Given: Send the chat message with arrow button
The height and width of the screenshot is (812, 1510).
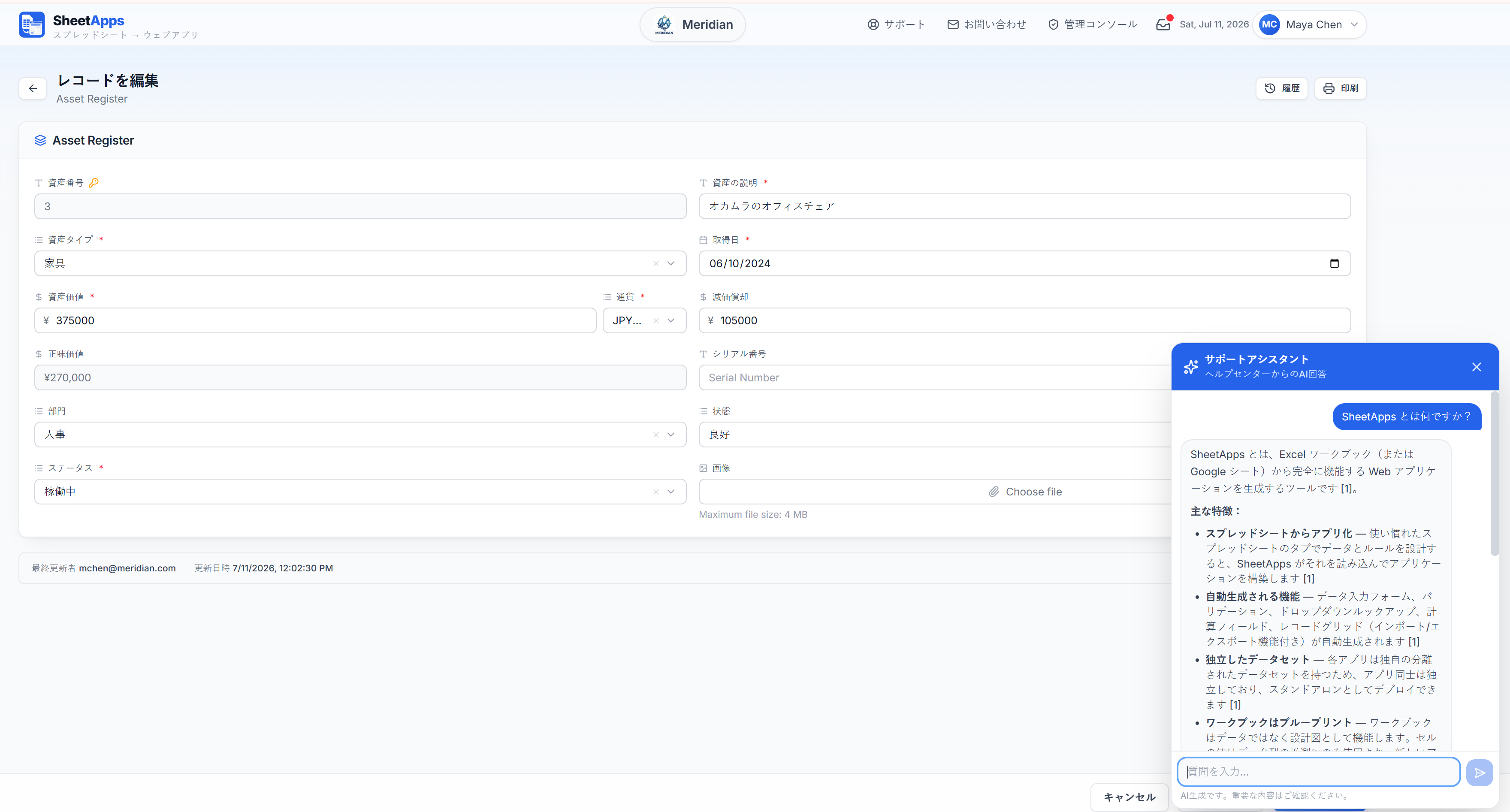Looking at the screenshot, I should (1479, 773).
